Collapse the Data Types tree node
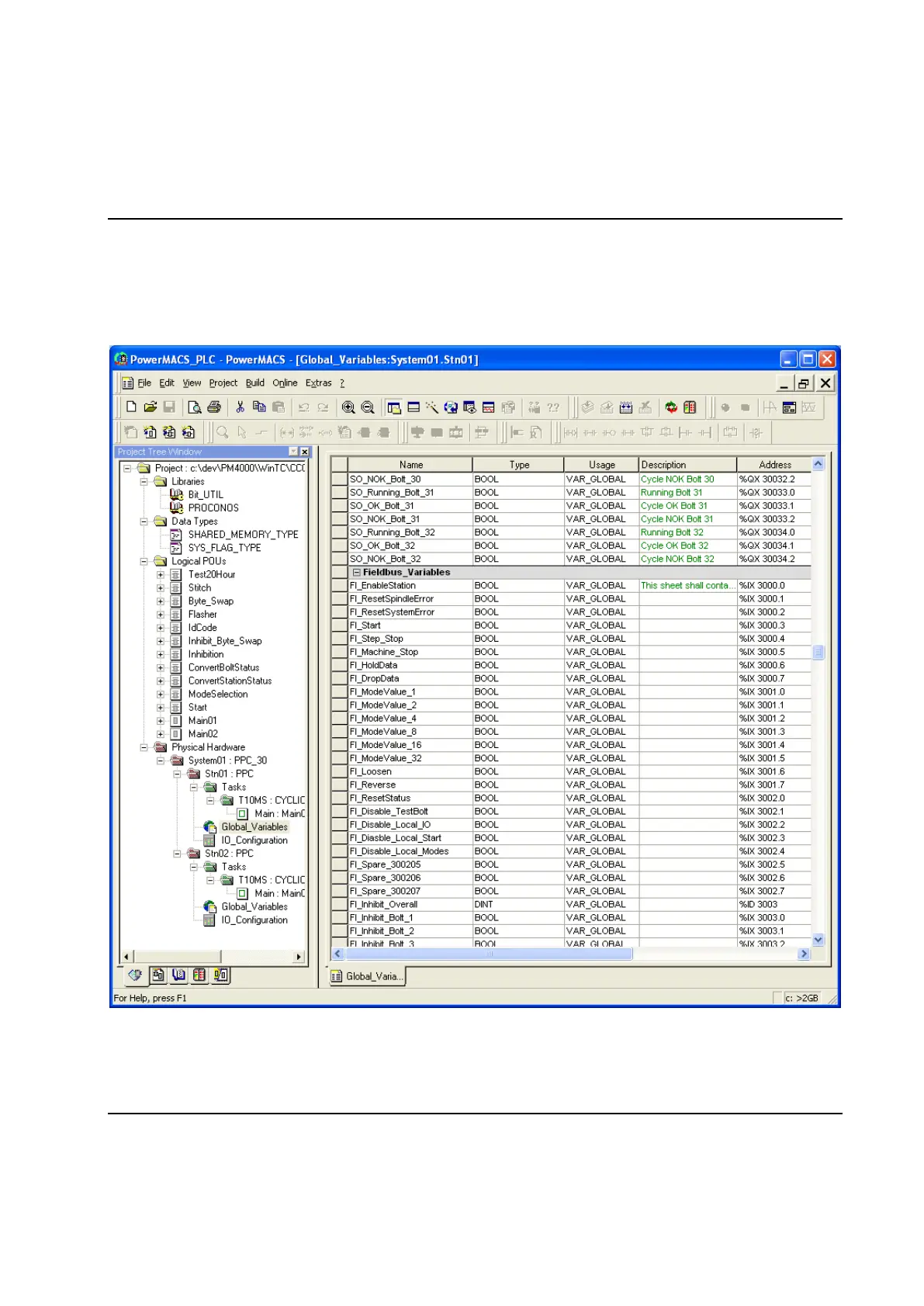 [x=144, y=521]
